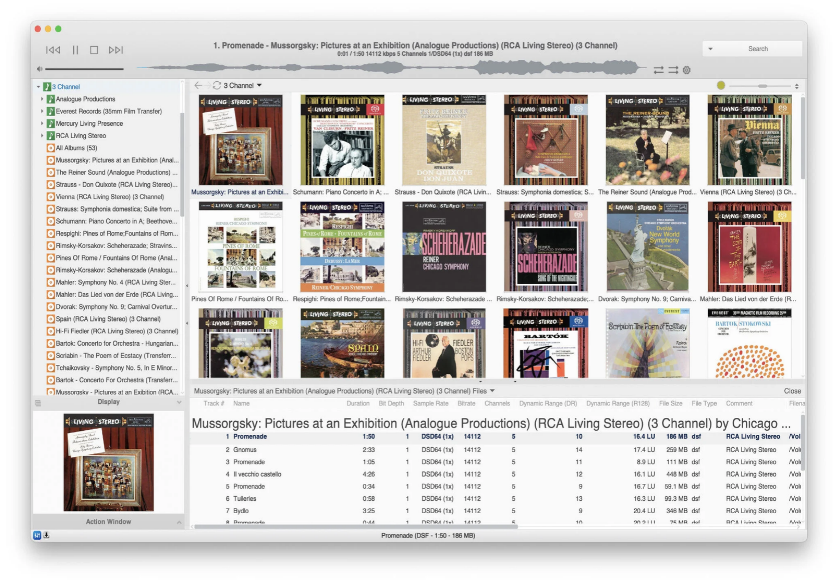The image size is (836, 584).
Task: Expand the Analogue Productions node
Action: click(42, 99)
